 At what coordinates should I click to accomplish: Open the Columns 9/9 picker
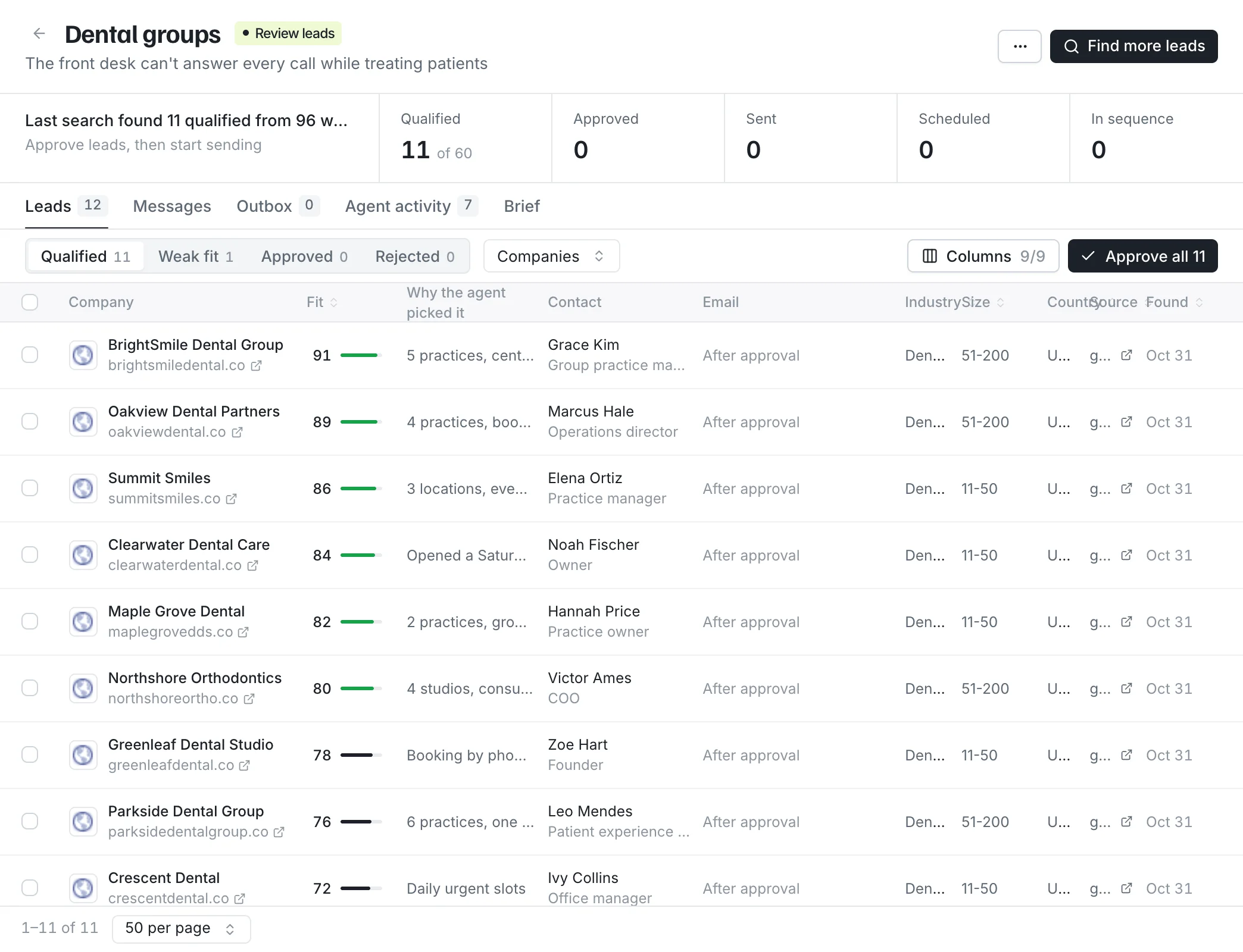pos(983,256)
